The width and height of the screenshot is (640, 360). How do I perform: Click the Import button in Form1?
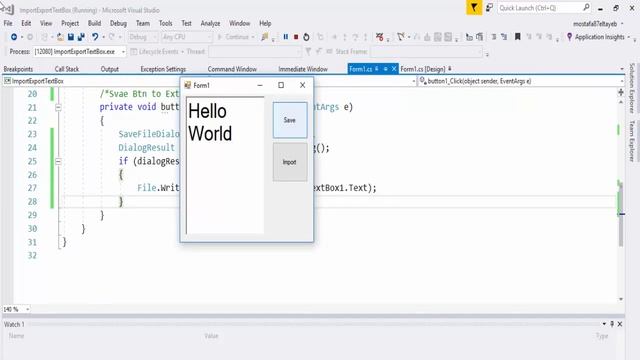coord(290,162)
